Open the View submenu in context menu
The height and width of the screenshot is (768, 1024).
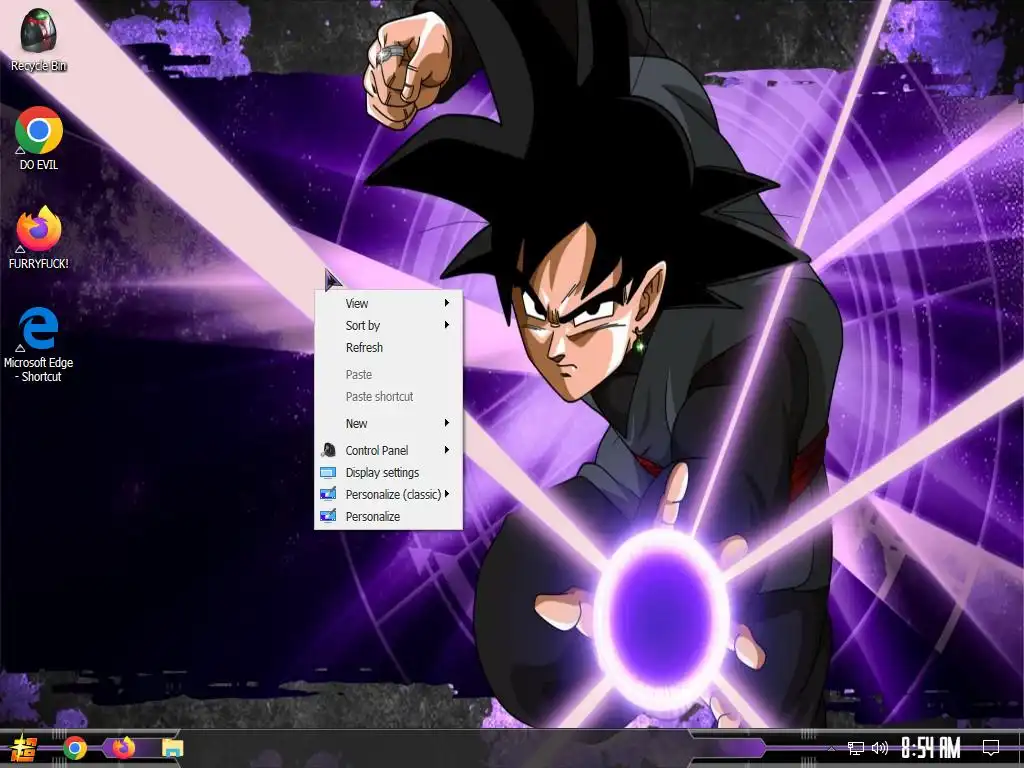point(389,303)
